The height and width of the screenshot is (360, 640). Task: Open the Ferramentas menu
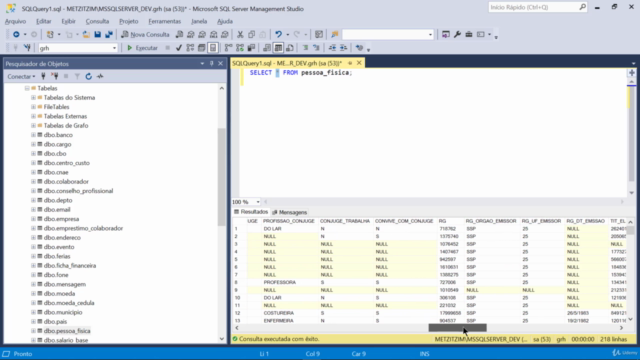[x=164, y=21]
